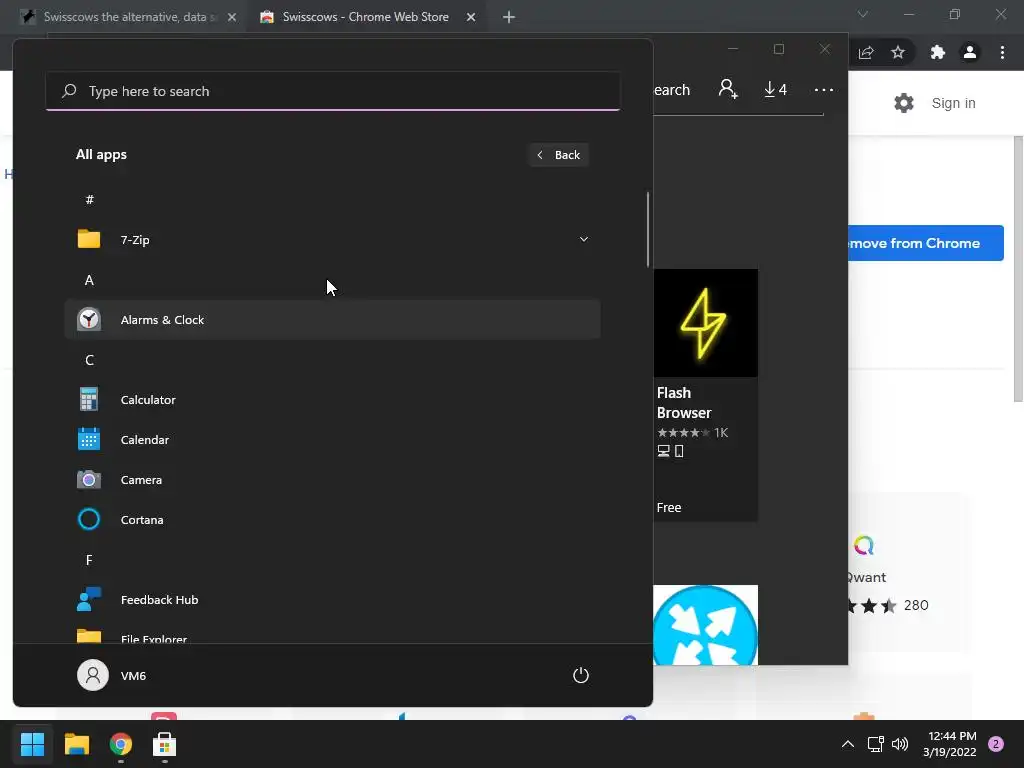
Task: Open Microsoft Store downloads indicator
Action: [775, 89]
